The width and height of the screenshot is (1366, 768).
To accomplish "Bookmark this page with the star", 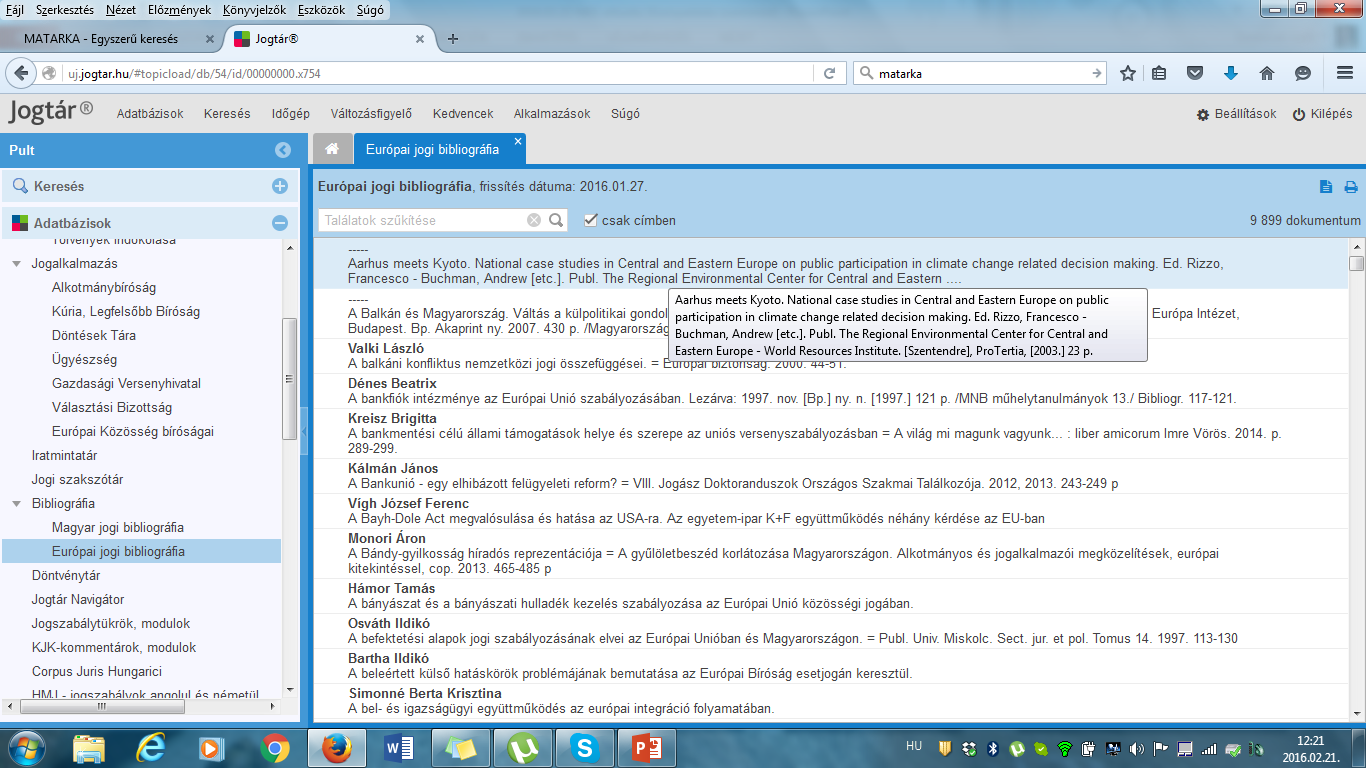I will [x=1128, y=73].
